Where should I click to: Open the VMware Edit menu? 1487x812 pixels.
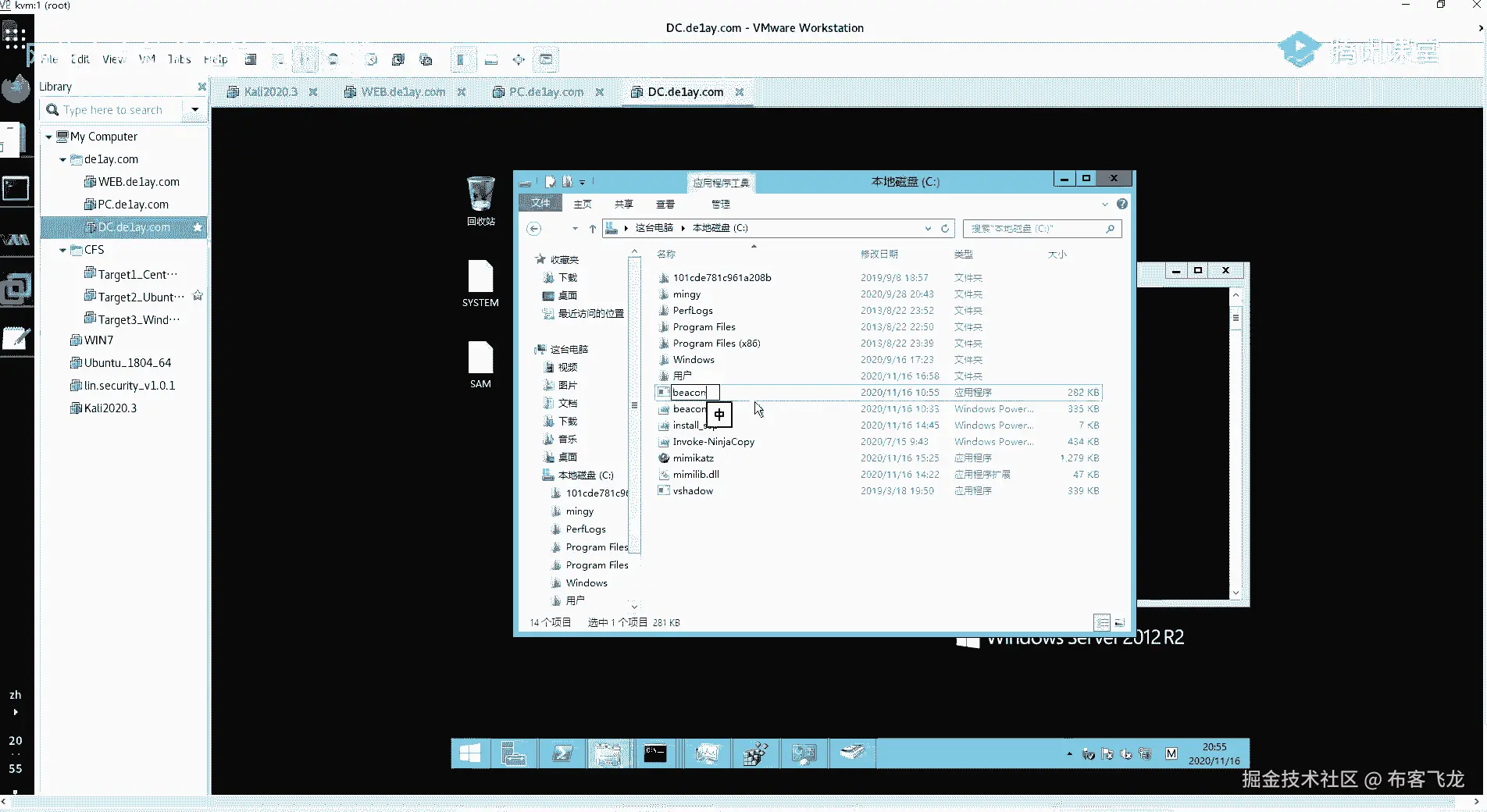tap(80, 59)
